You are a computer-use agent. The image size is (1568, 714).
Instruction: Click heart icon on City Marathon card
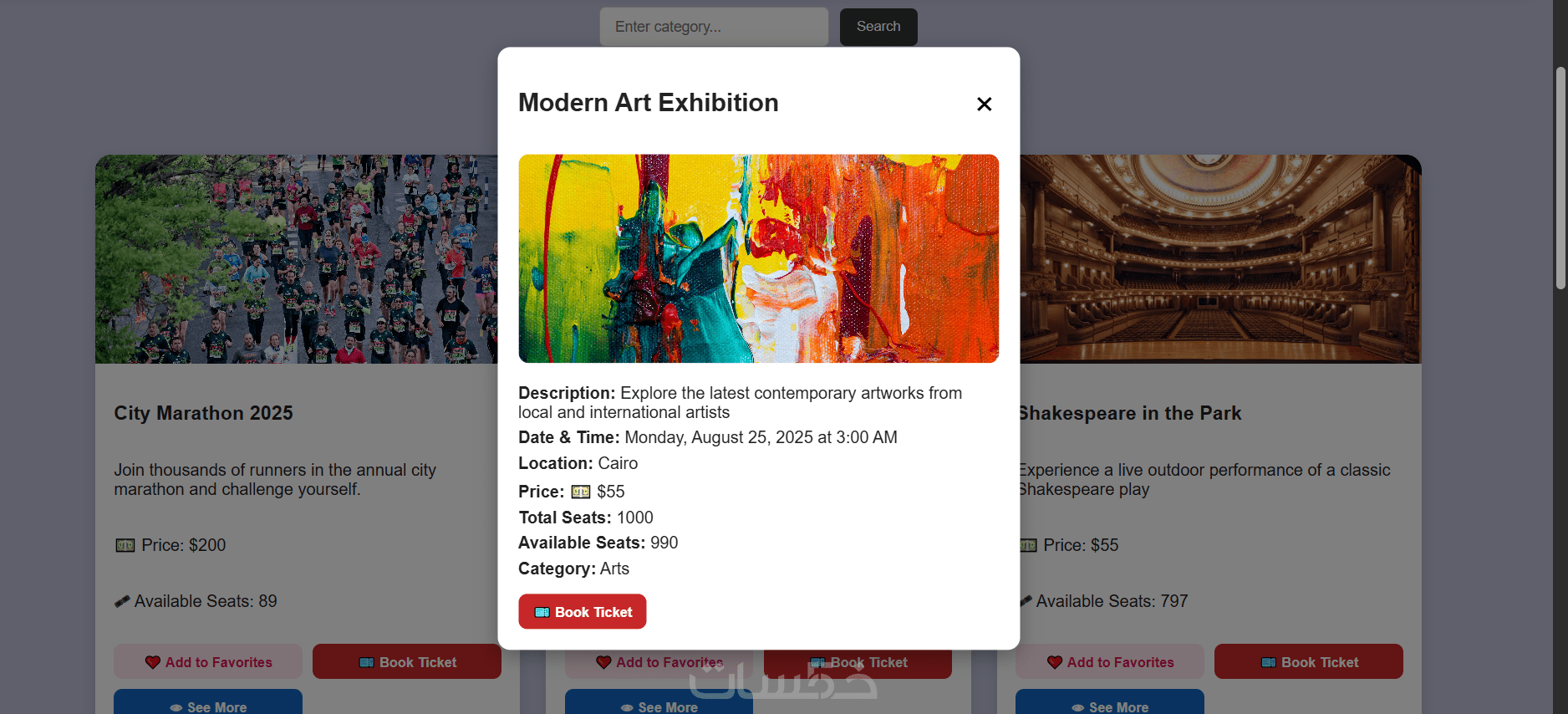pyautogui.click(x=153, y=662)
